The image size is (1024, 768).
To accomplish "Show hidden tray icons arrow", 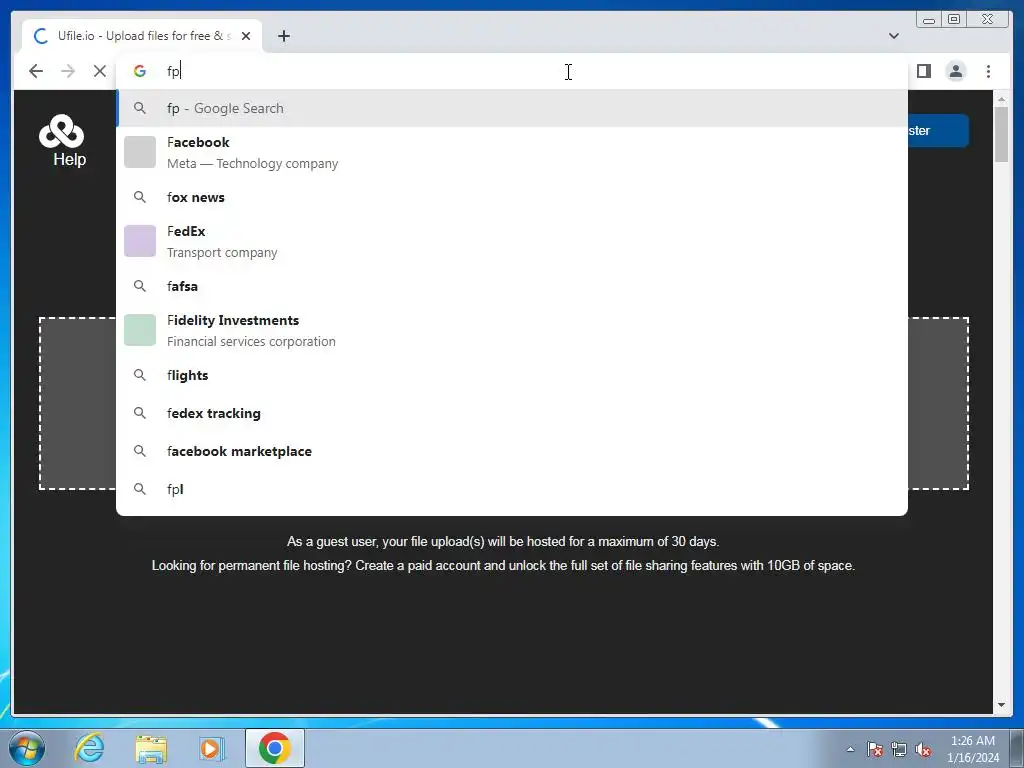I will tap(850, 749).
